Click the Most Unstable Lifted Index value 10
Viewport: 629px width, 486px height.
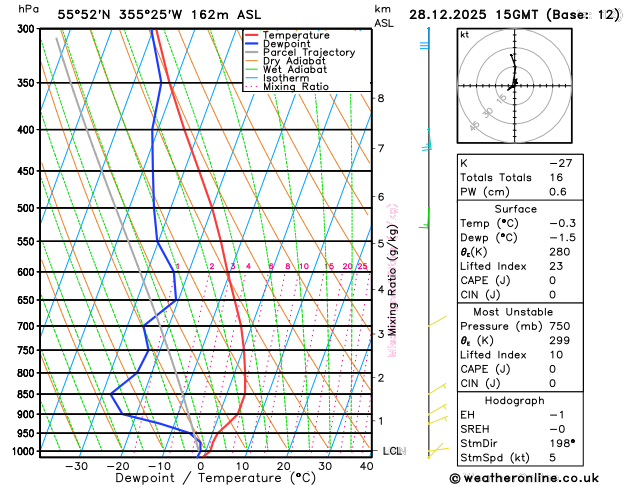[556, 355]
